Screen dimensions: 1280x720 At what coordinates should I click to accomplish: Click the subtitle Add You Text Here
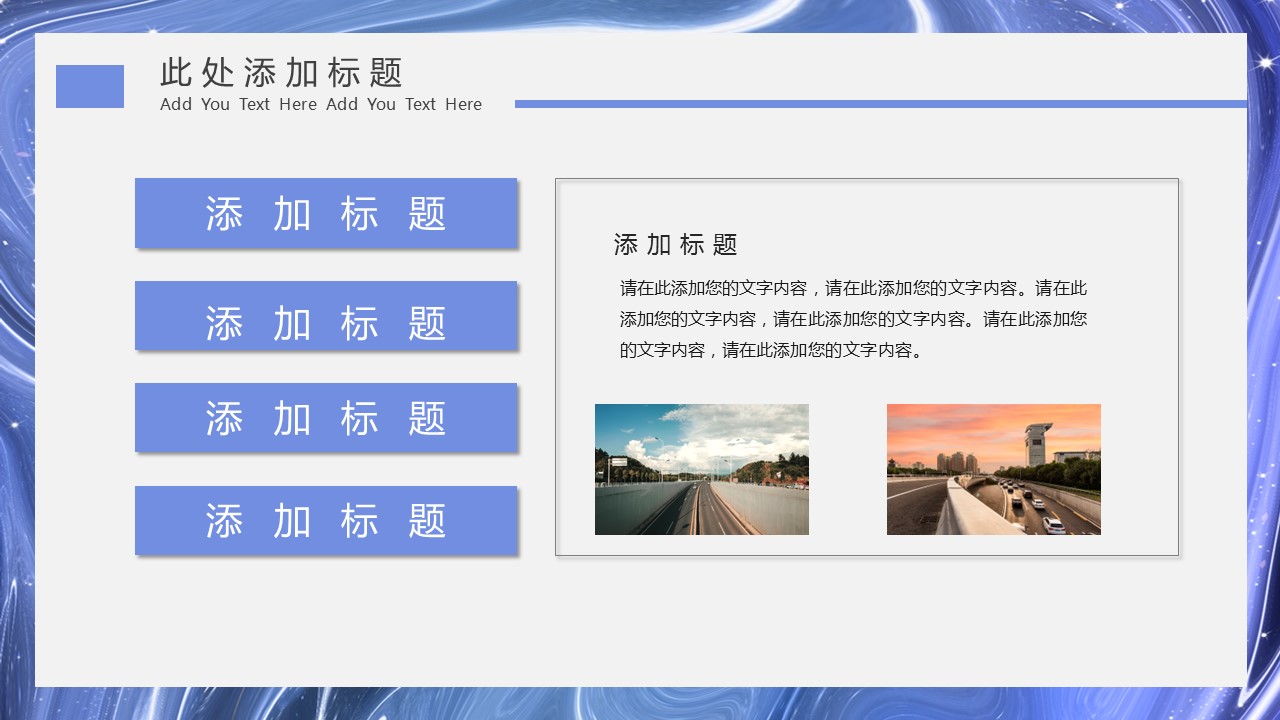coord(320,104)
